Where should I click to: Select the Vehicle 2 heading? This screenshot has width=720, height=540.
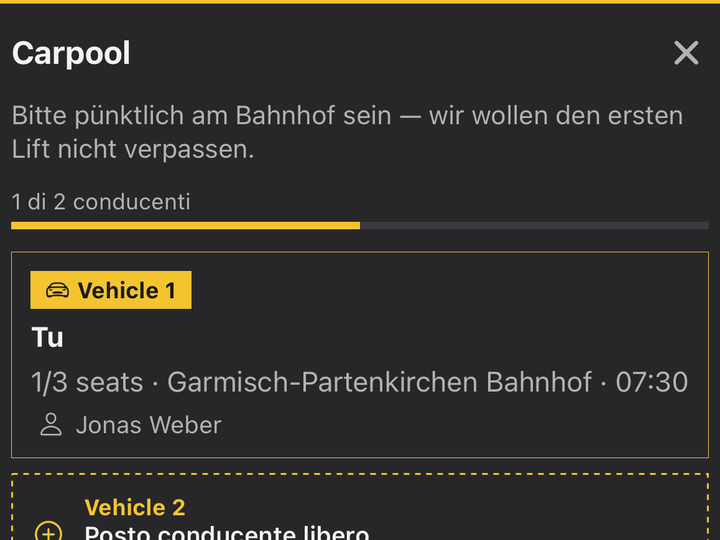pos(135,507)
